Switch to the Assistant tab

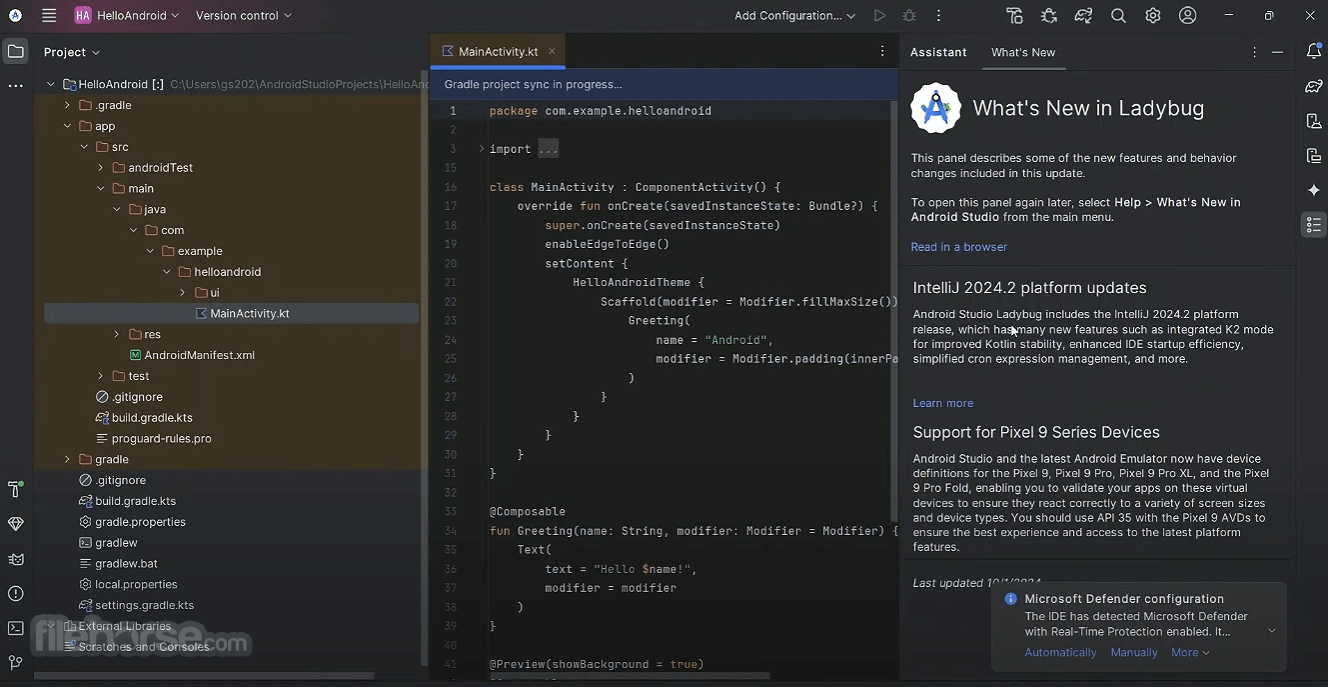point(938,52)
